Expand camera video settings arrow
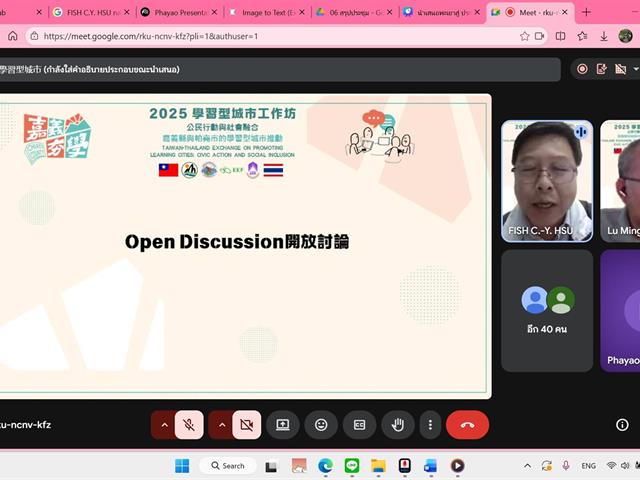This screenshot has height=480, width=640. pos(220,425)
